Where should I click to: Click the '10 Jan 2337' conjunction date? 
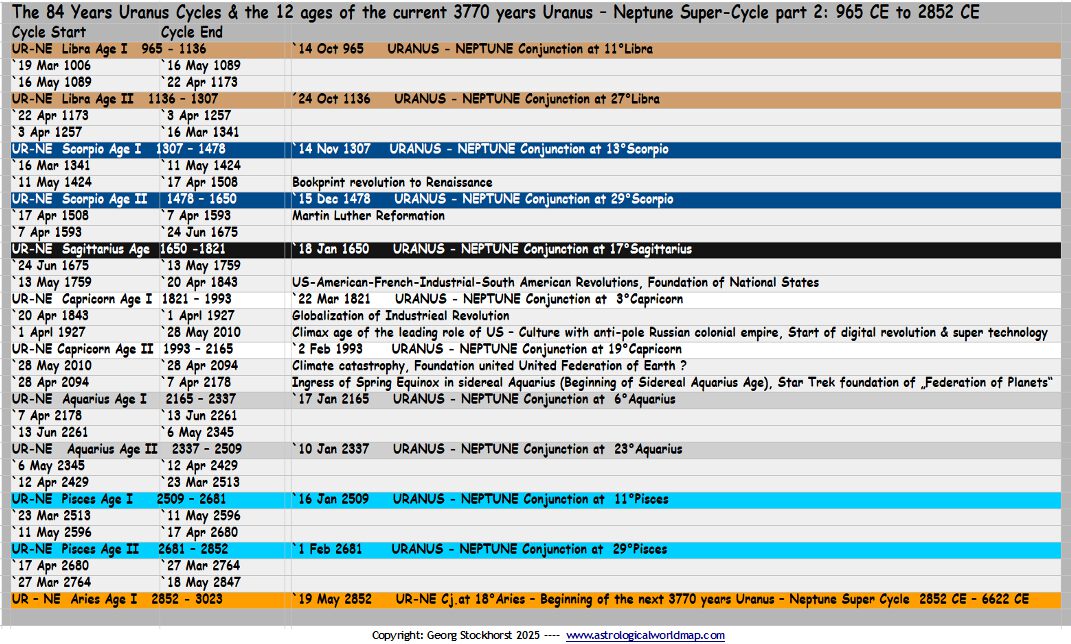(331, 449)
